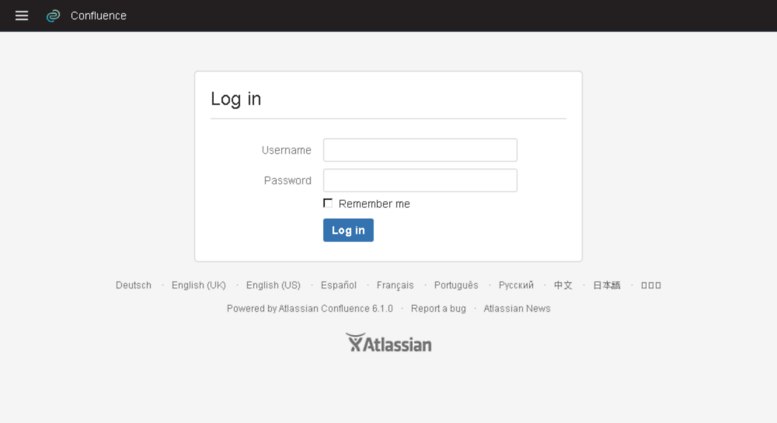Select the last language link with boxes

(x=651, y=285)
